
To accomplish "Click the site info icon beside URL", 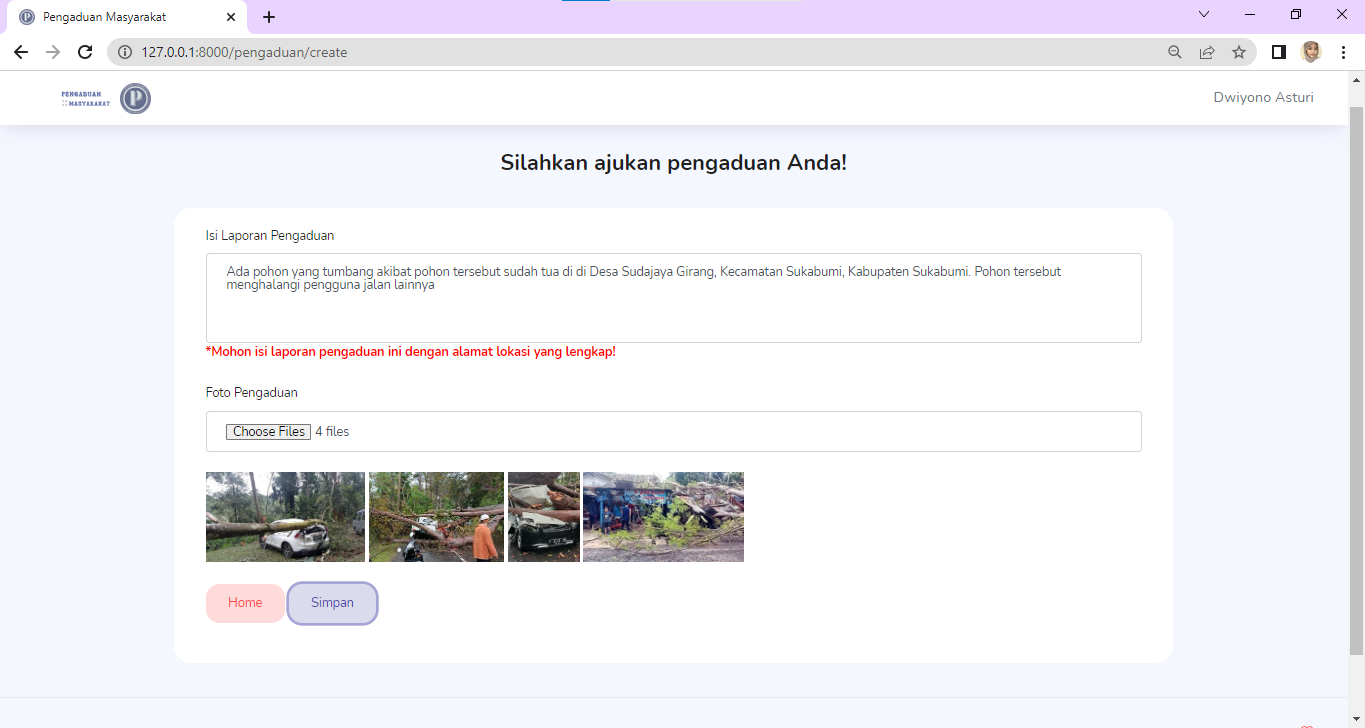I will click(x=125, y=52).
